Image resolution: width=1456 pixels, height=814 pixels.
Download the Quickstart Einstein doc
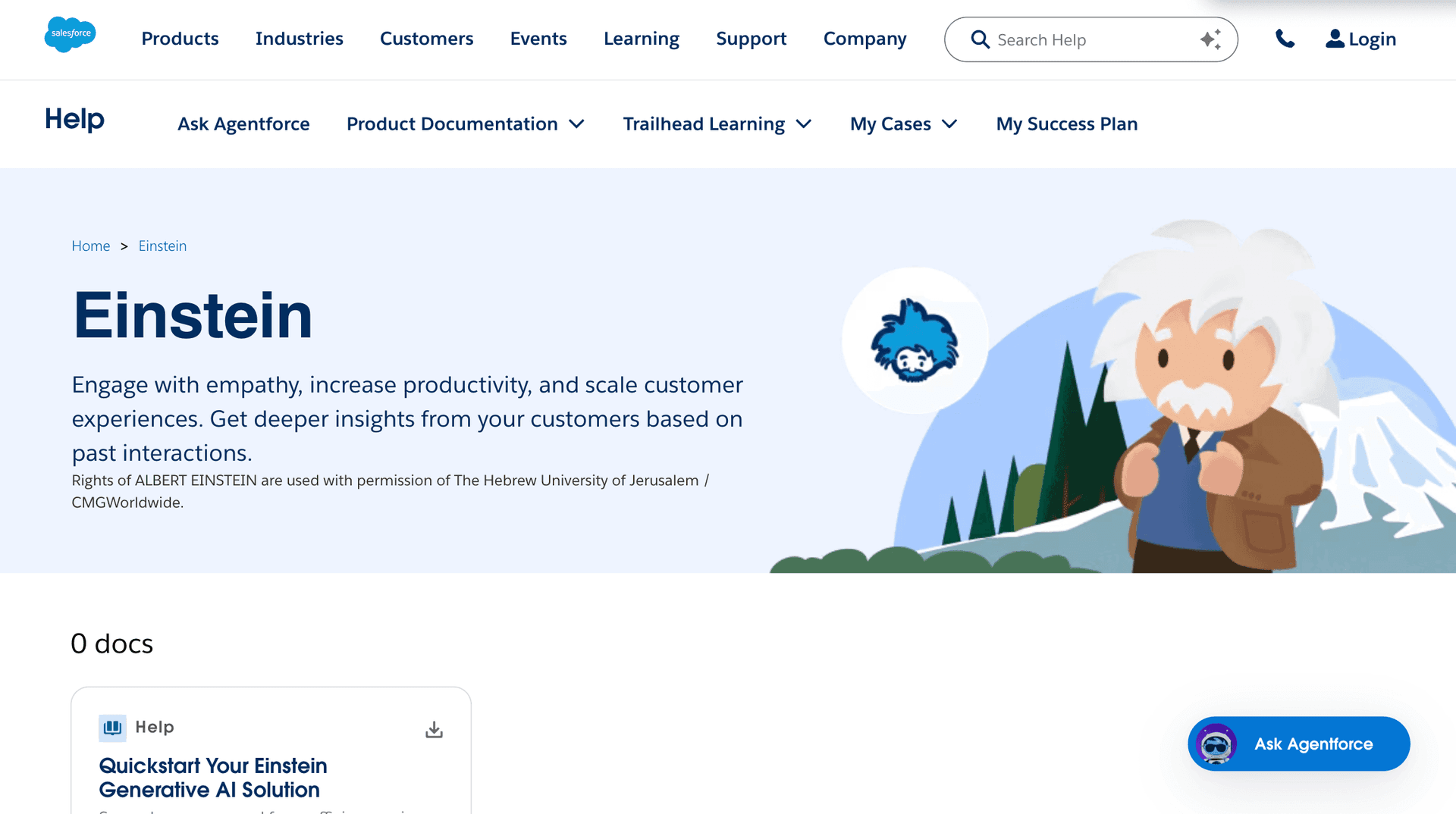click(x=434, y=728)
